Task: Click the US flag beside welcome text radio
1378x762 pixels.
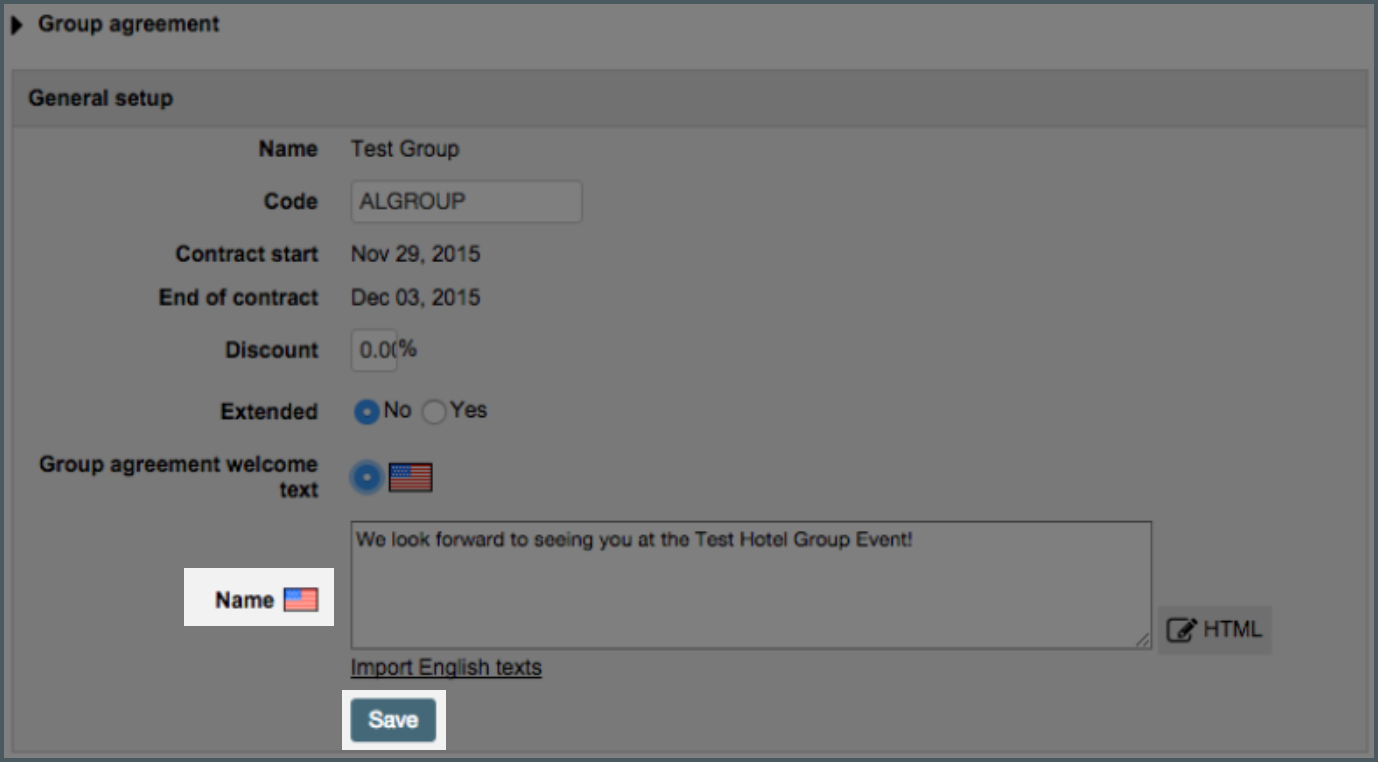Action: coord(410,478)
